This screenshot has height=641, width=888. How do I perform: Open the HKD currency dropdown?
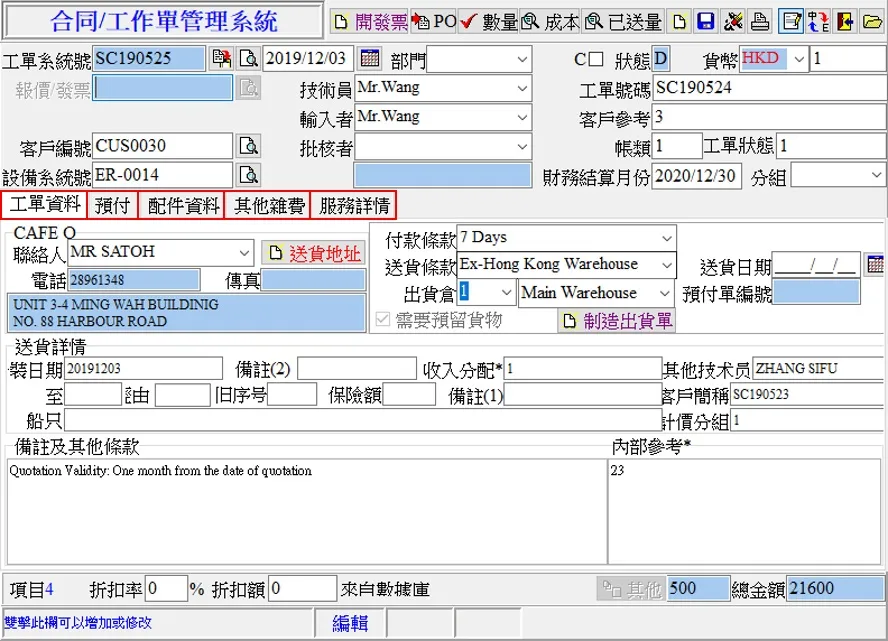point(798,59)
